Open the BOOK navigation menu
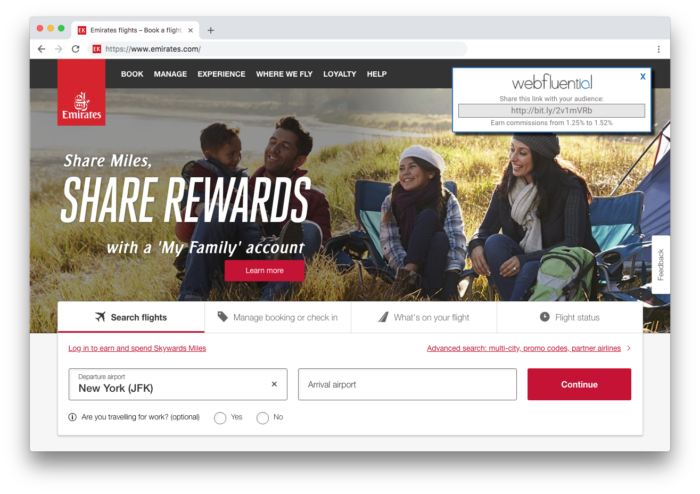This screenshot has width=700, height=494. [132, 74]
